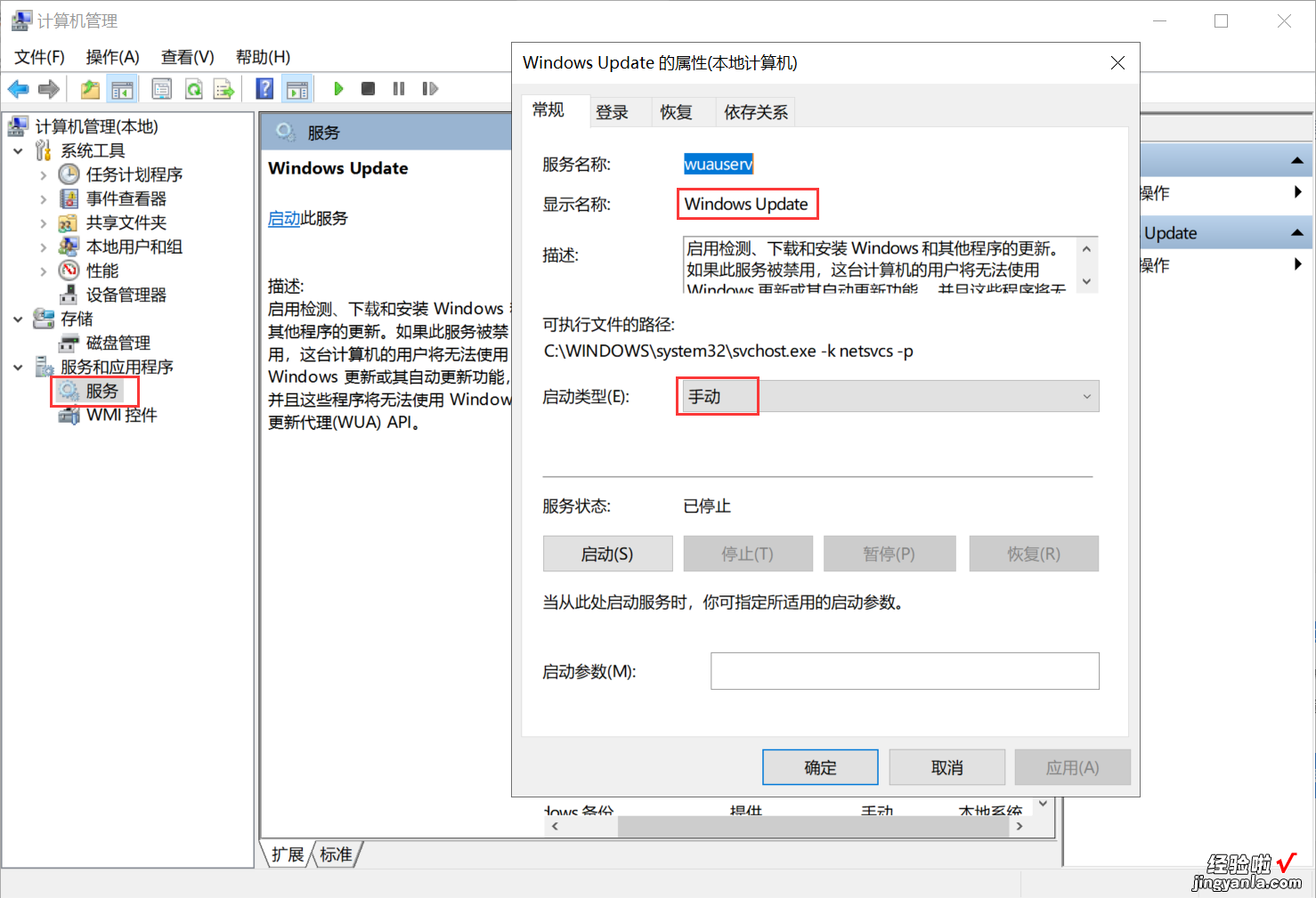Open the Properties toolbar icon
1316x898 pixels.
tap(162, 89)
